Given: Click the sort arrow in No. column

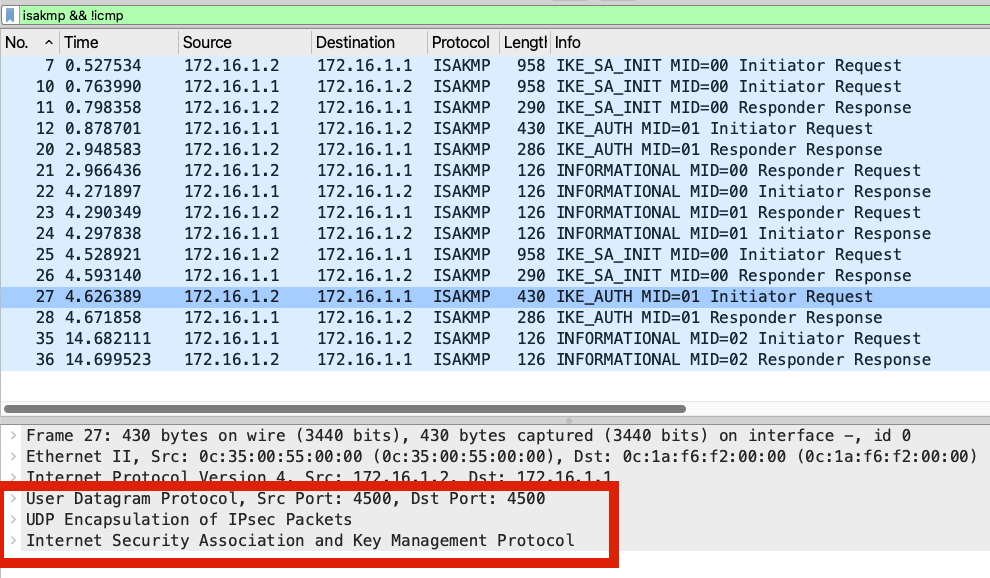Looking at the screenshot, I should 49,42.
